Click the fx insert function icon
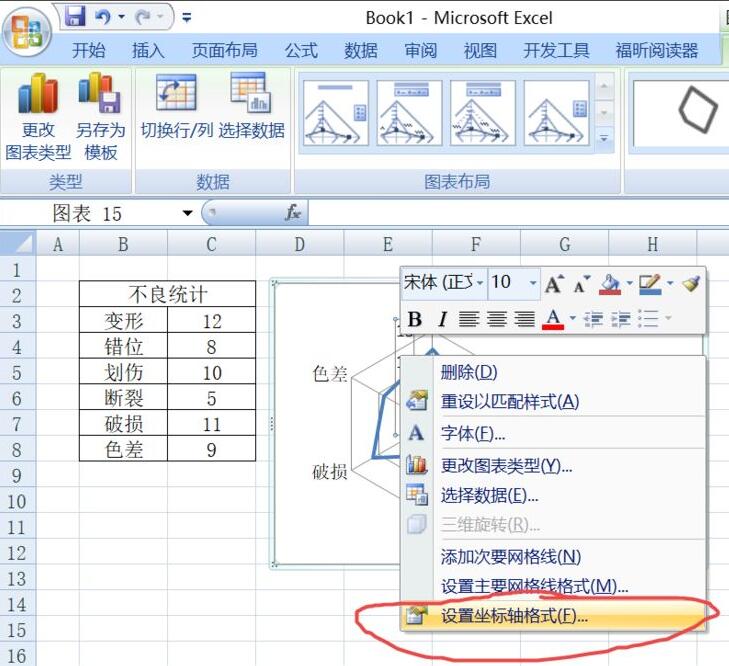This screenshot has height=666, width=729. point(293,213)
